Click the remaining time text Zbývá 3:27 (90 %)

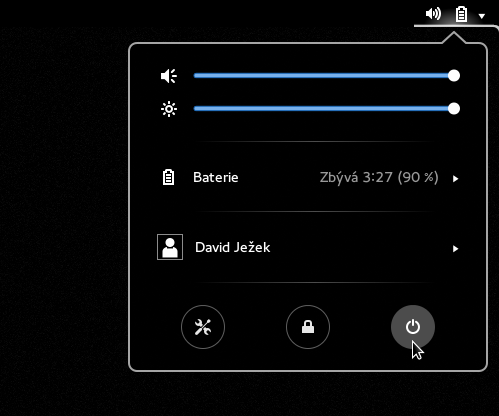pos(379,178)
